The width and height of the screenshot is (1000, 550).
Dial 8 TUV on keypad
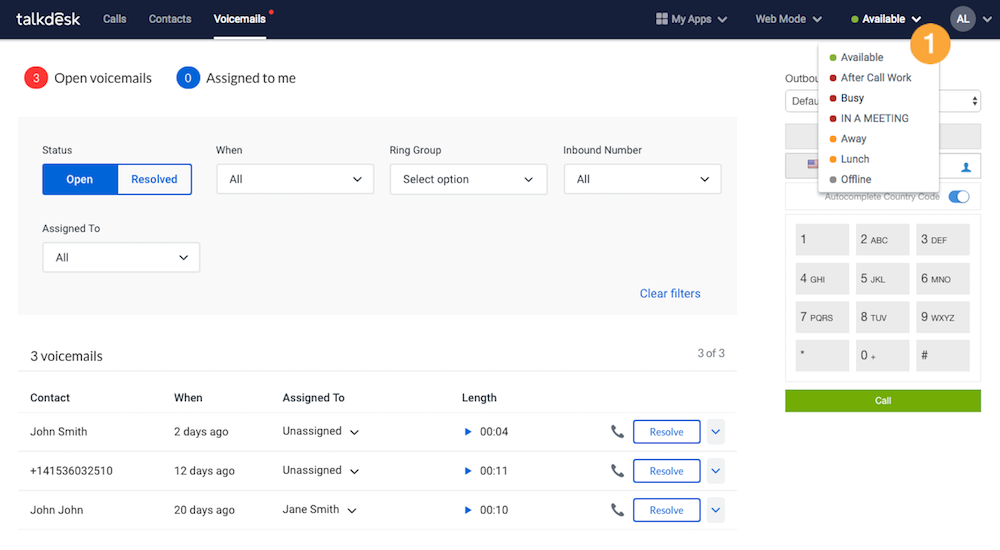point(883,317)
